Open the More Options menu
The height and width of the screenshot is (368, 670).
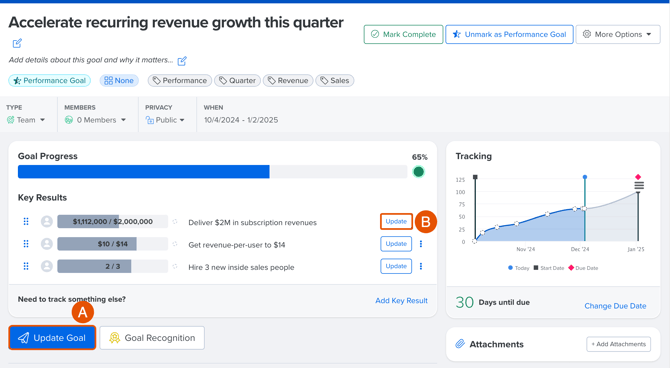[617, 34]
